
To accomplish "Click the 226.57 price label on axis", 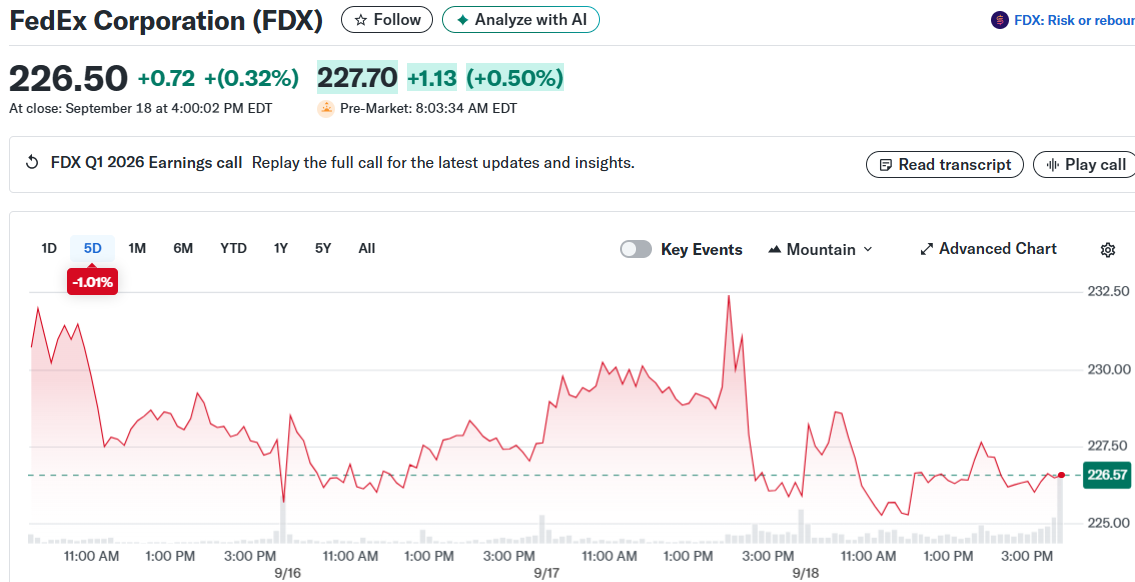I will [1107, 475].
